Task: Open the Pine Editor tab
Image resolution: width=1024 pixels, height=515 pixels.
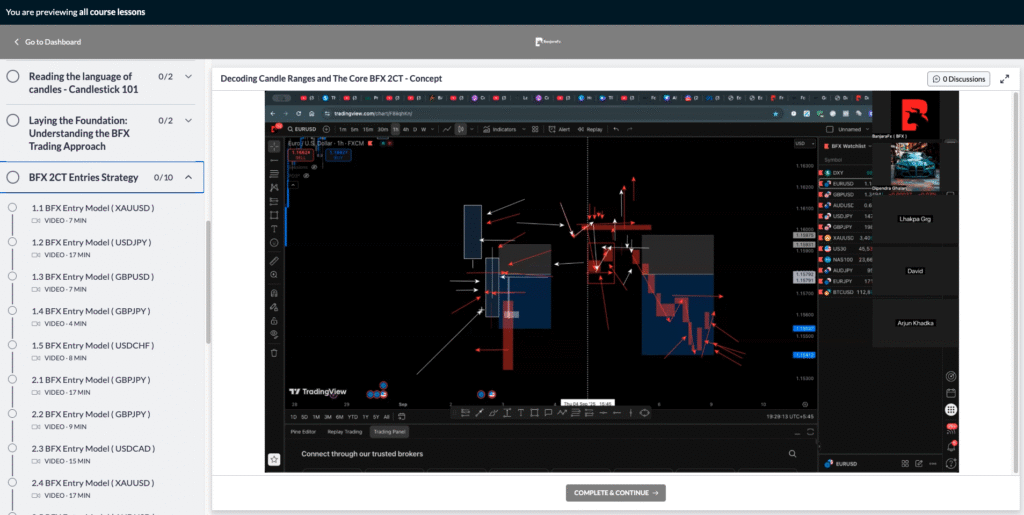Action: [303, 432]
